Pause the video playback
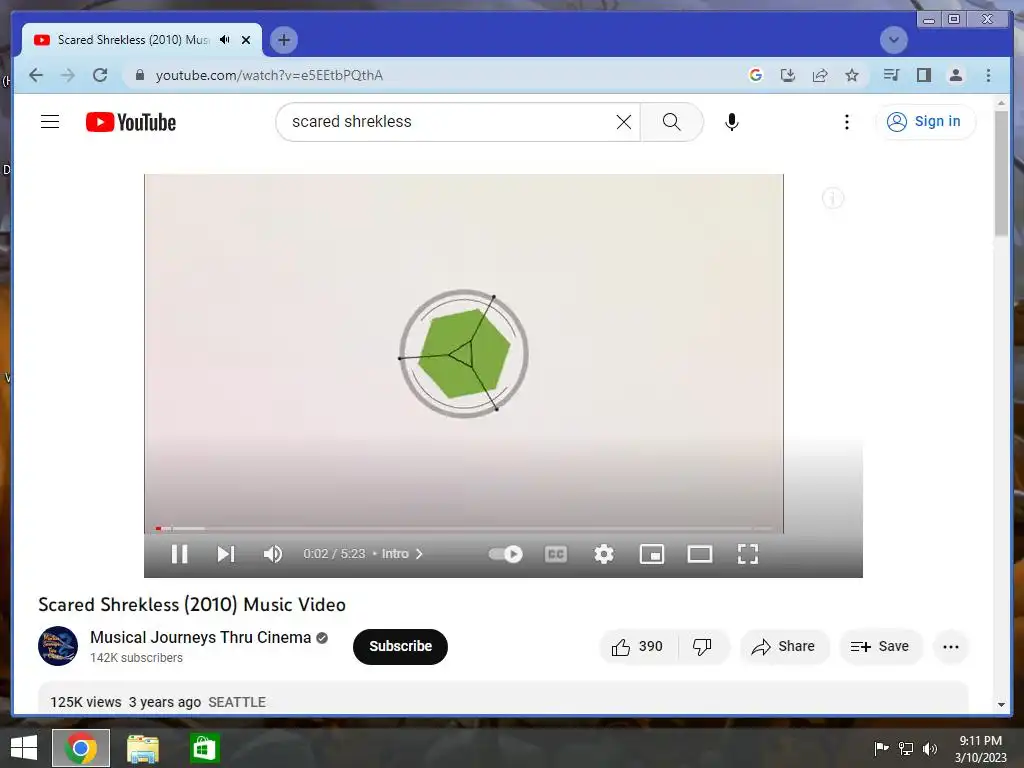 180,554
